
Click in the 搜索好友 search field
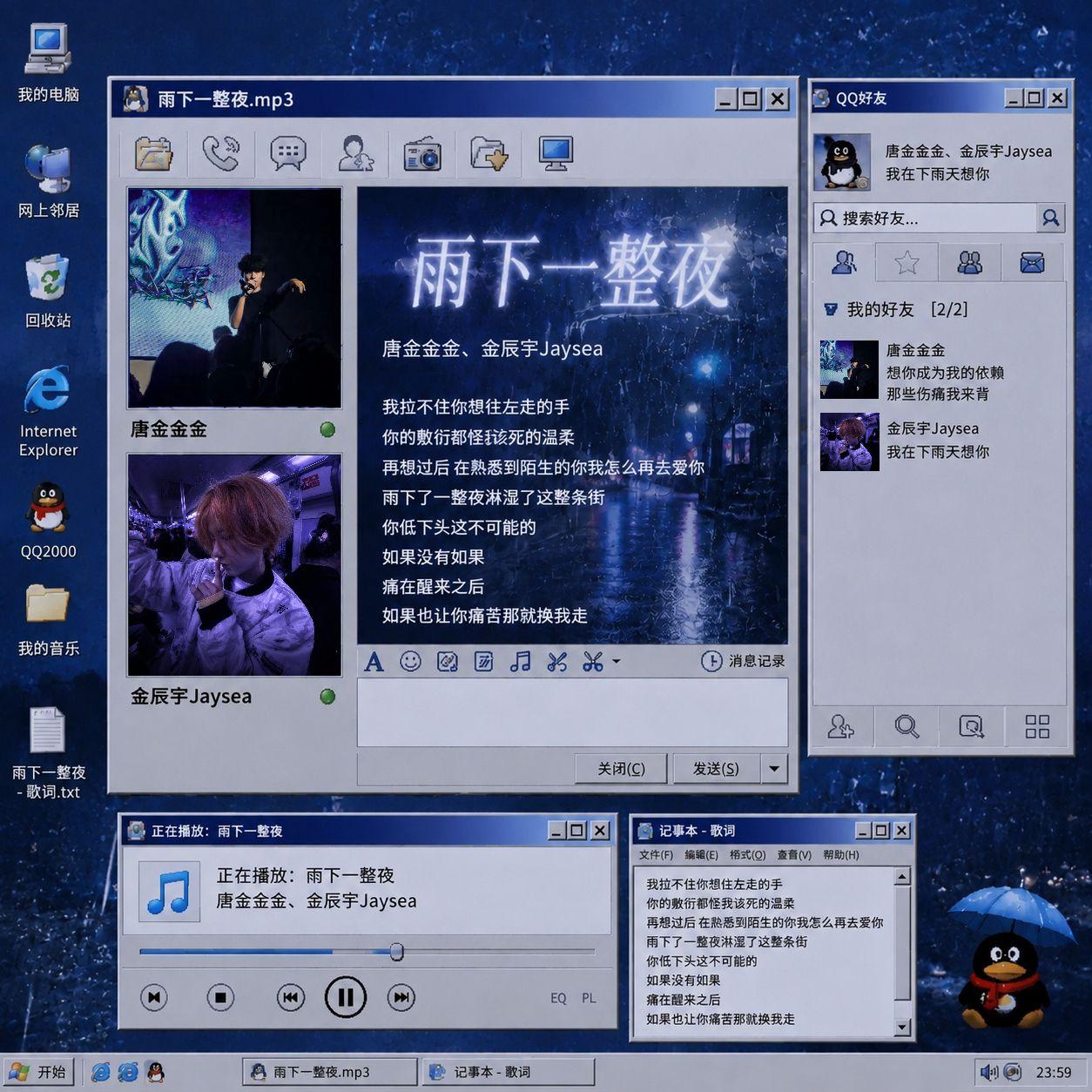click(927, 218)
